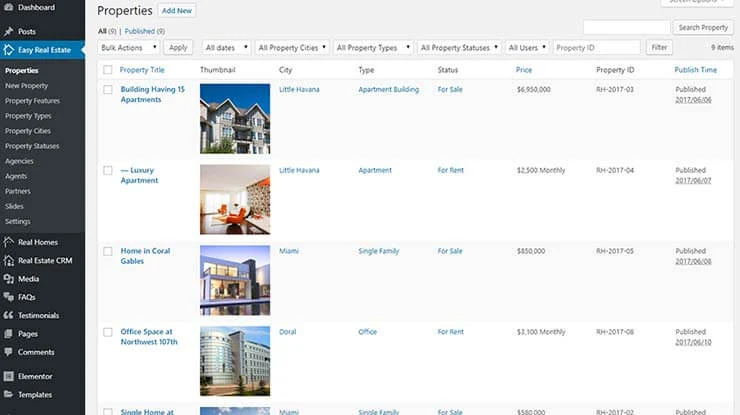740x415 pixels.
Task: Open Building Having 15 Apartments property
Action: tap(152, 94)
